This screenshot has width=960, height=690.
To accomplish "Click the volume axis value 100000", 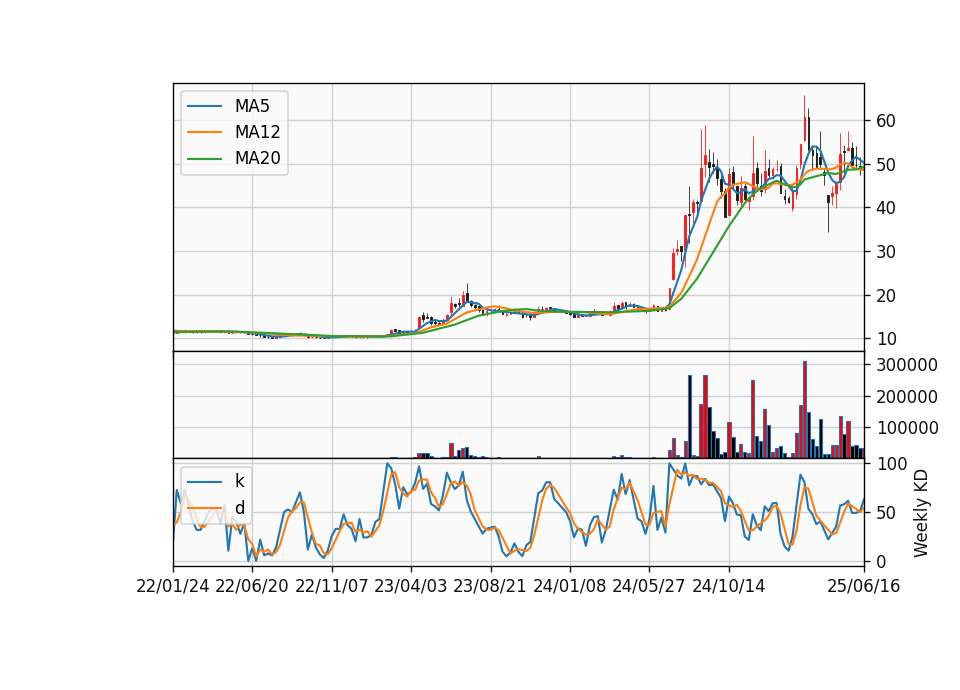I will coord(907,428).
